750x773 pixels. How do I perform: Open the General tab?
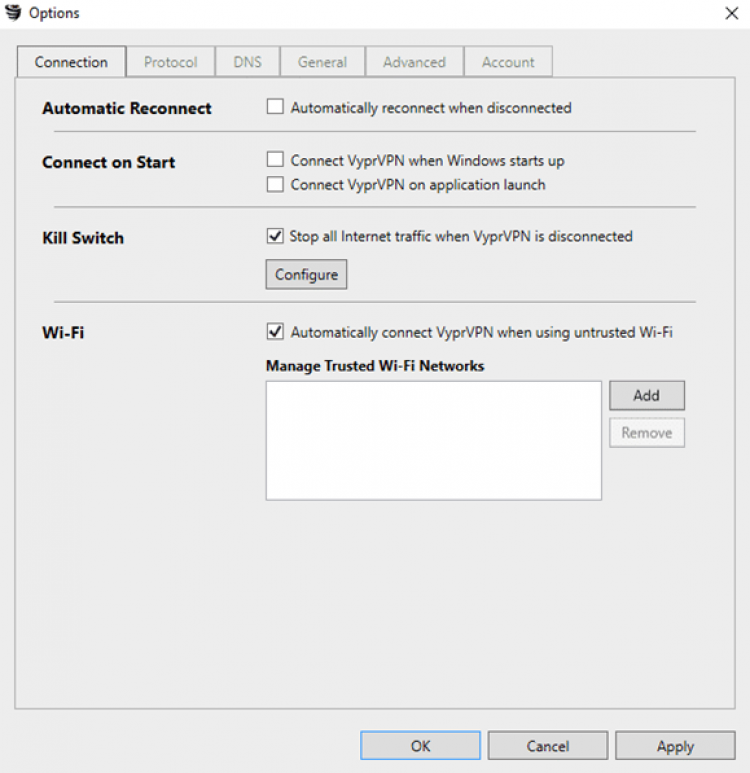coord(322,62)
